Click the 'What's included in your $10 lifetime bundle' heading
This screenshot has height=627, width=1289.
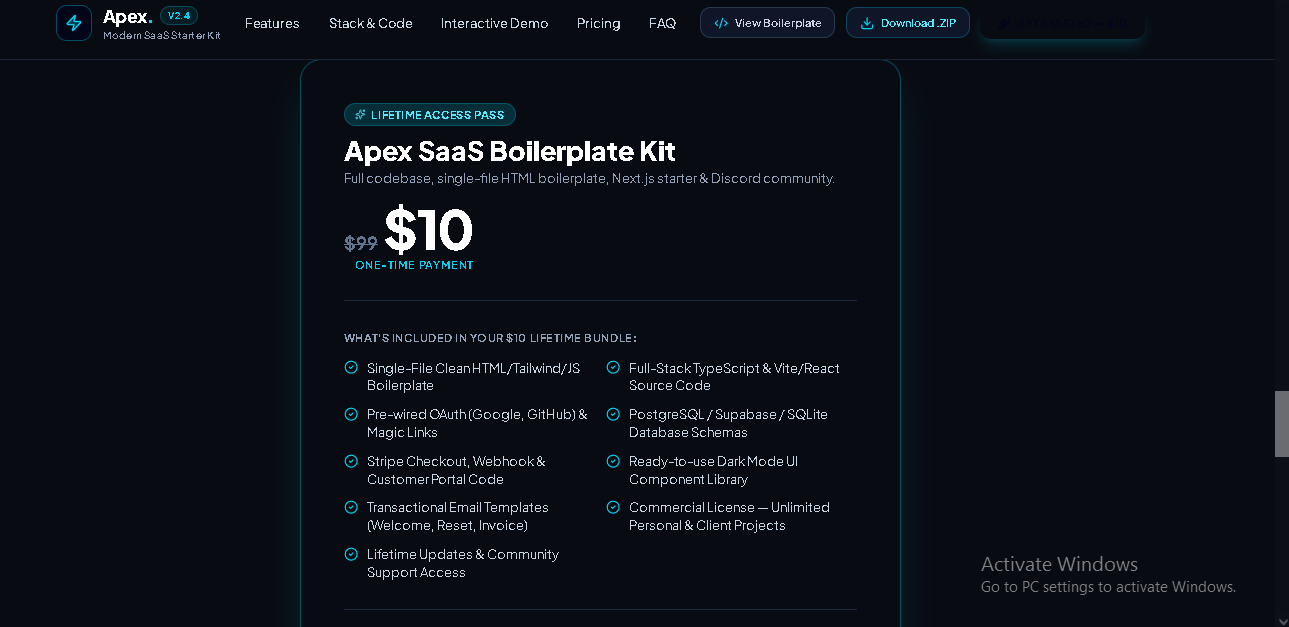point(491,338)
